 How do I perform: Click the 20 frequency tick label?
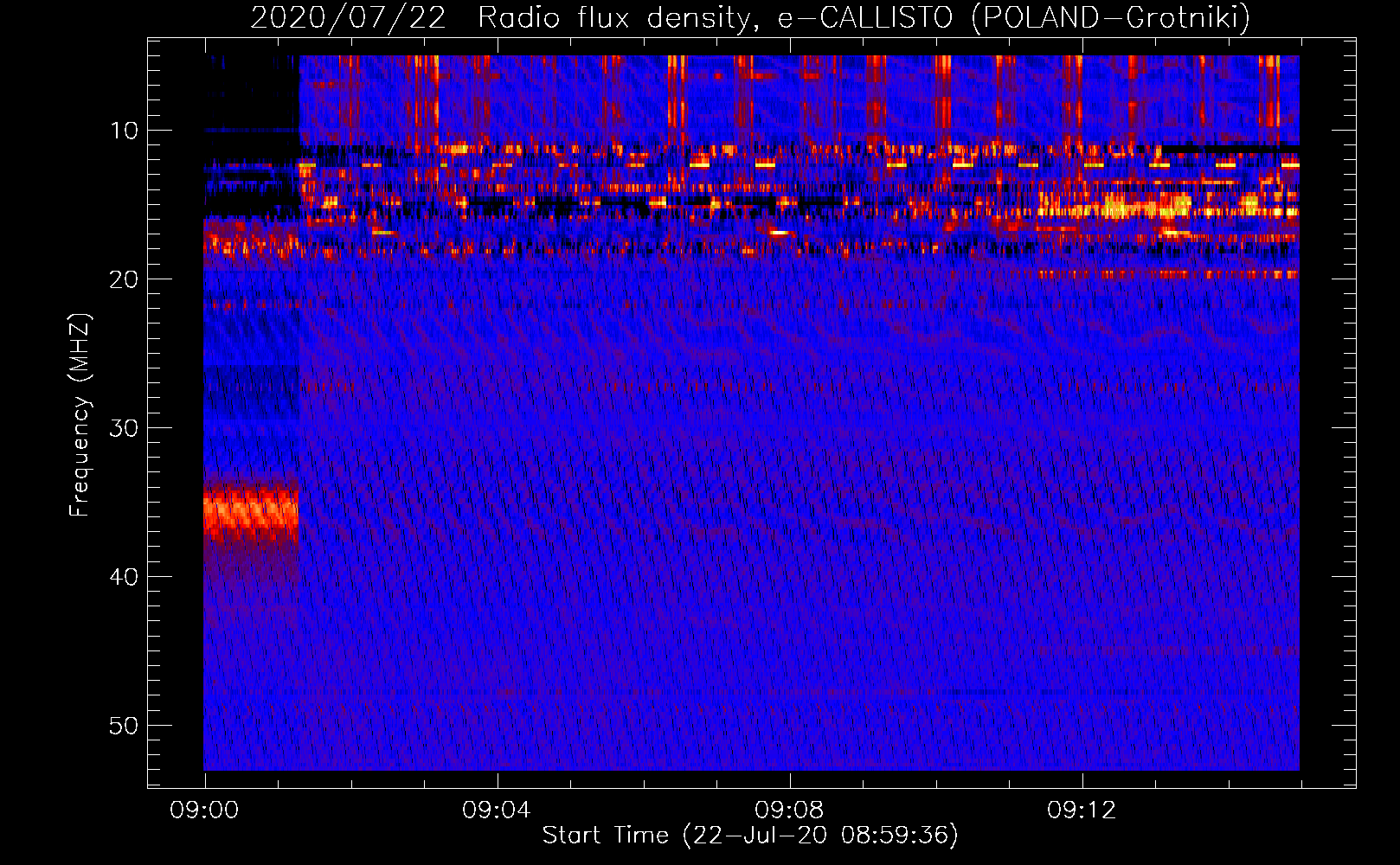pos(124,279)
